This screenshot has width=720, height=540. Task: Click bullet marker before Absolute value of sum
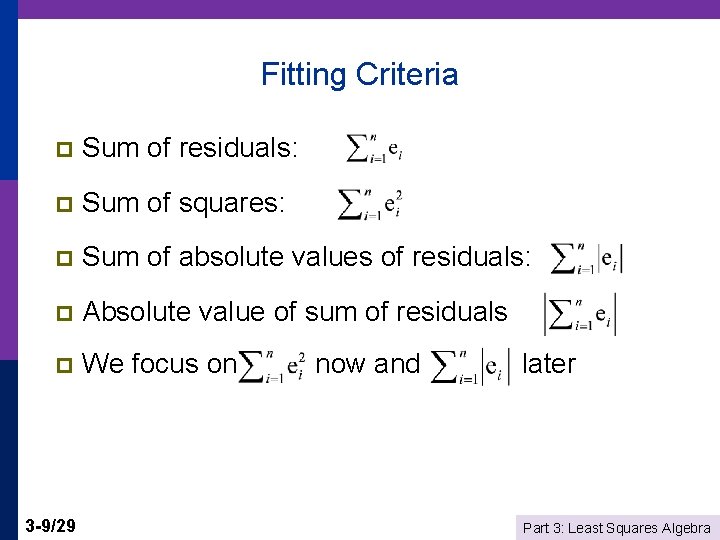click(x=64, y=312)
